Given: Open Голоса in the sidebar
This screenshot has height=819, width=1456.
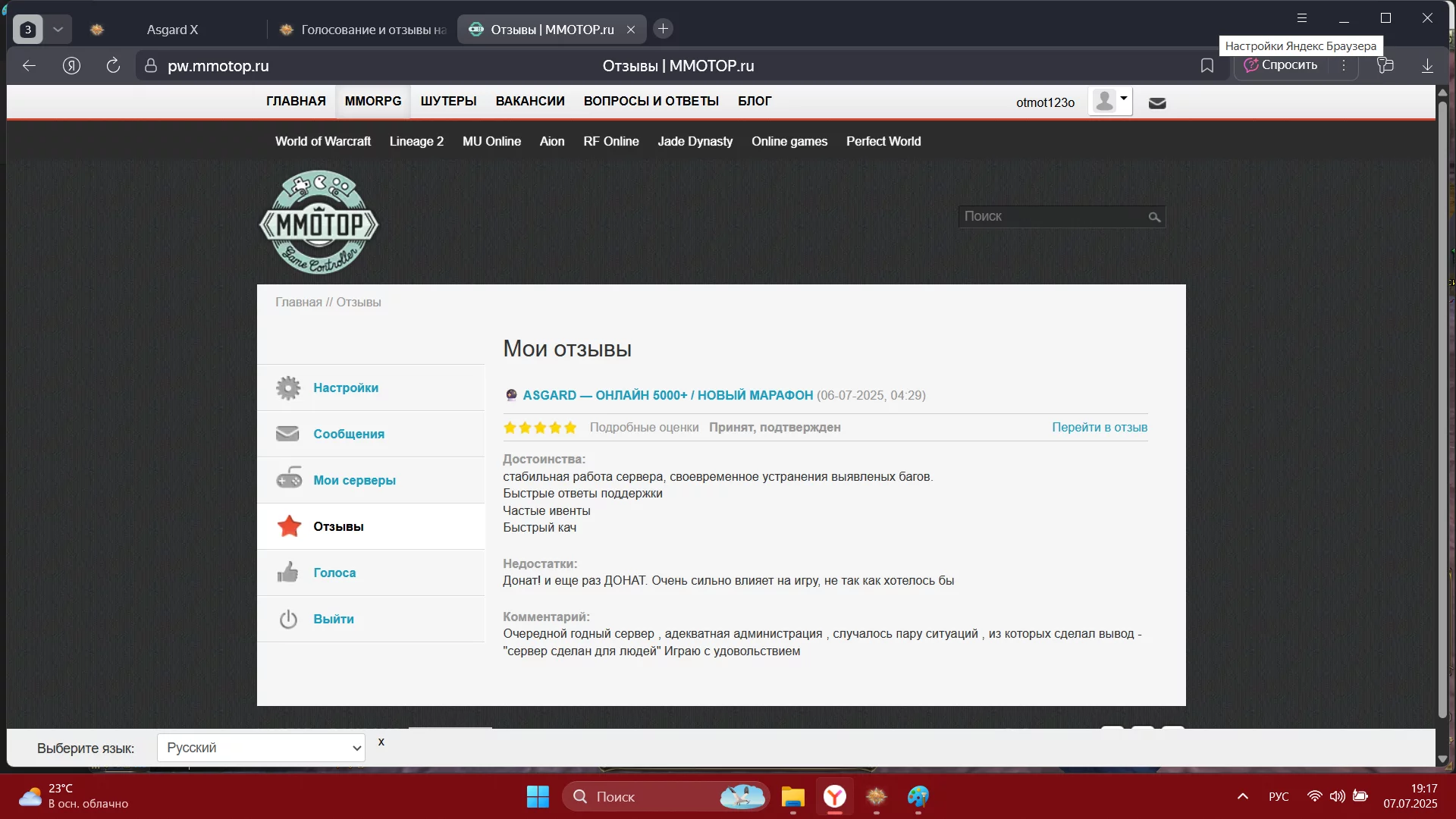Looking at the screenshot, I should (x=371, y=573).
